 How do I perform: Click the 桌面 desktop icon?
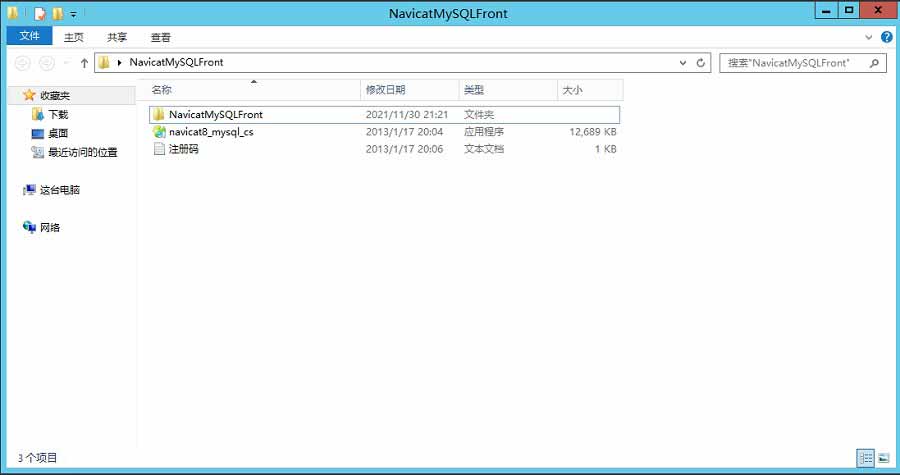38,134
